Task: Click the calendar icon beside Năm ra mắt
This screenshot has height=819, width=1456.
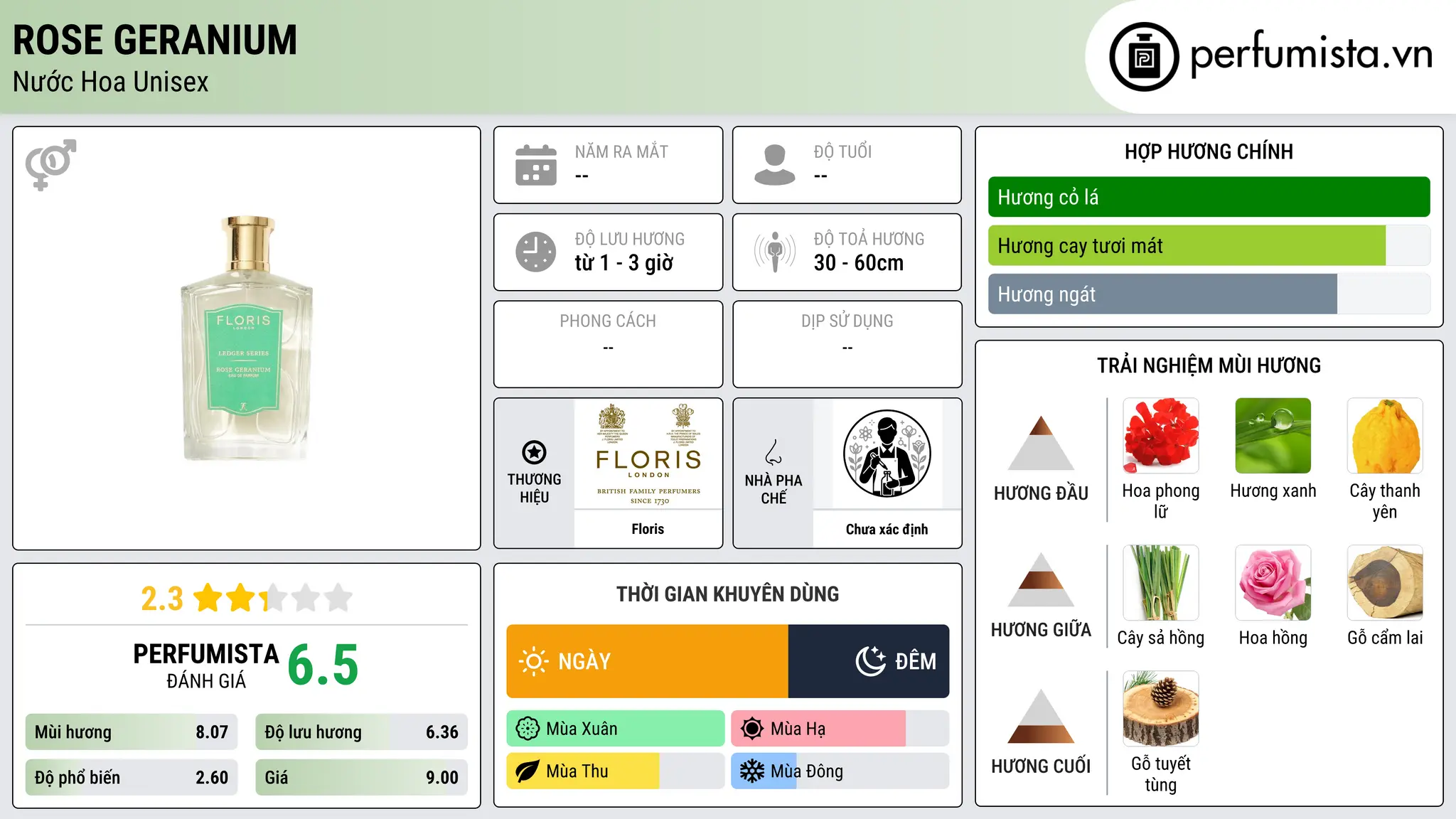Action: pyautogui.click(x=536, y=165)
